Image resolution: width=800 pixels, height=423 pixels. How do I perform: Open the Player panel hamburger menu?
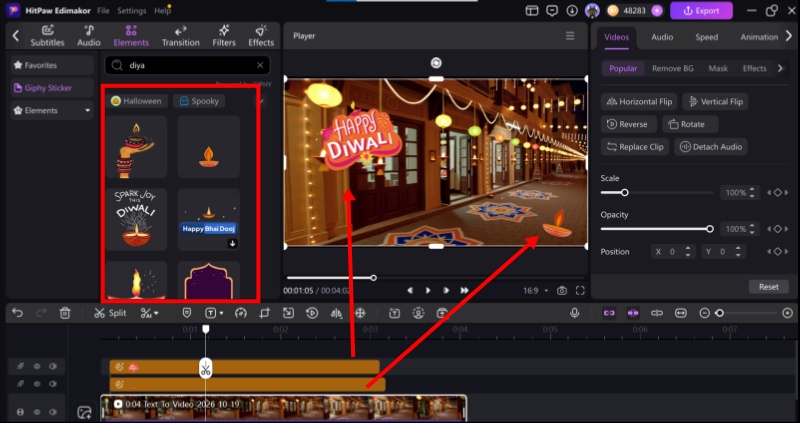click(x=570, y=36)
